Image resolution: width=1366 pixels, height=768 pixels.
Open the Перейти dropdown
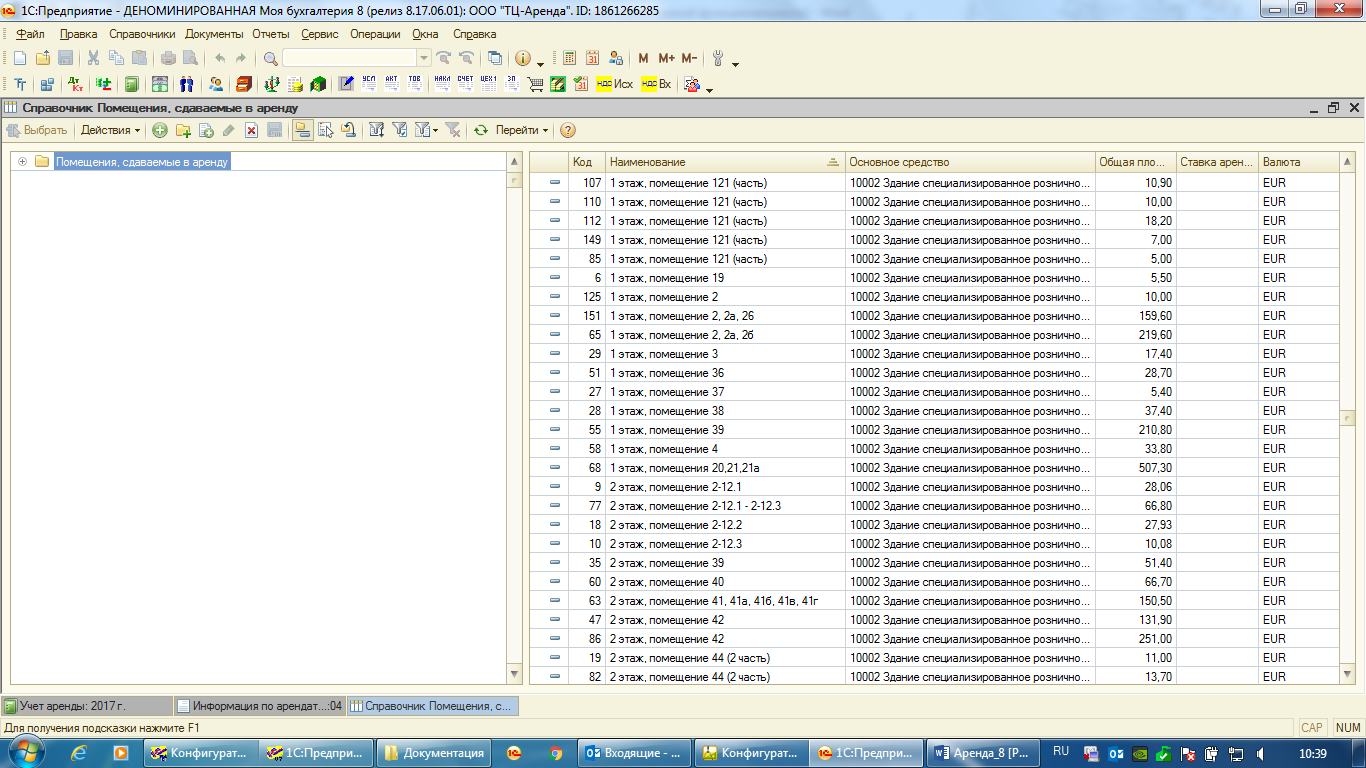pos(521,130)
